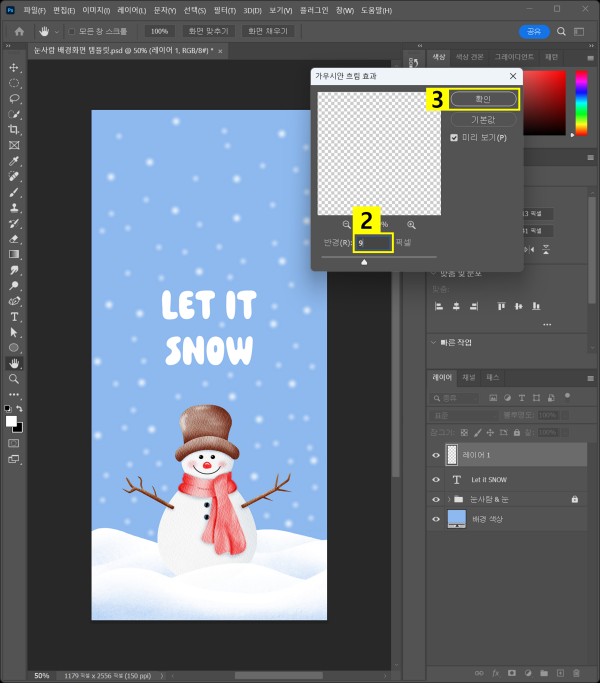Select the Path Selection tool
Viewport: 600px width, 683px height.
click(14, 332)
